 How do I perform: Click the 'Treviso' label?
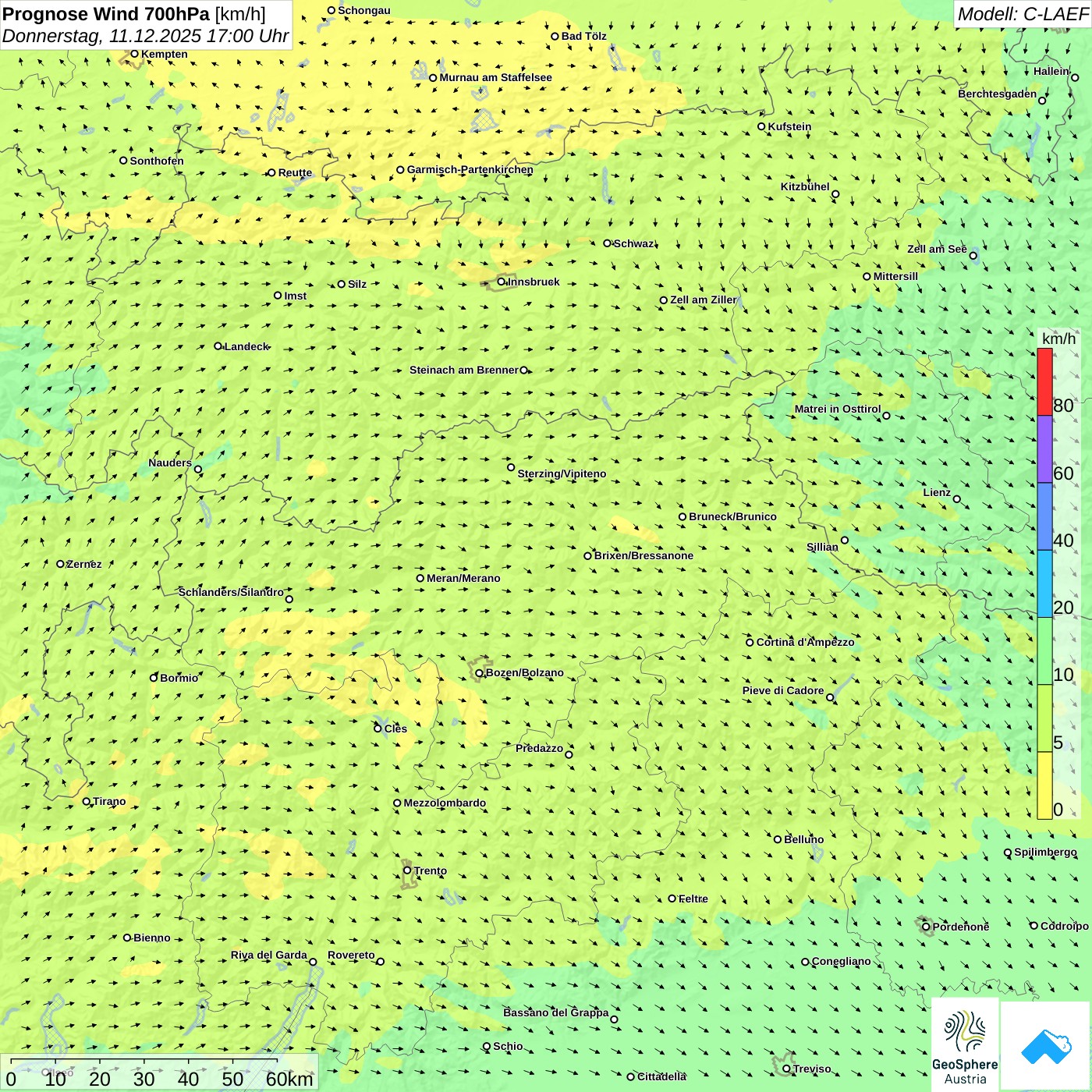coord(812,1069)
